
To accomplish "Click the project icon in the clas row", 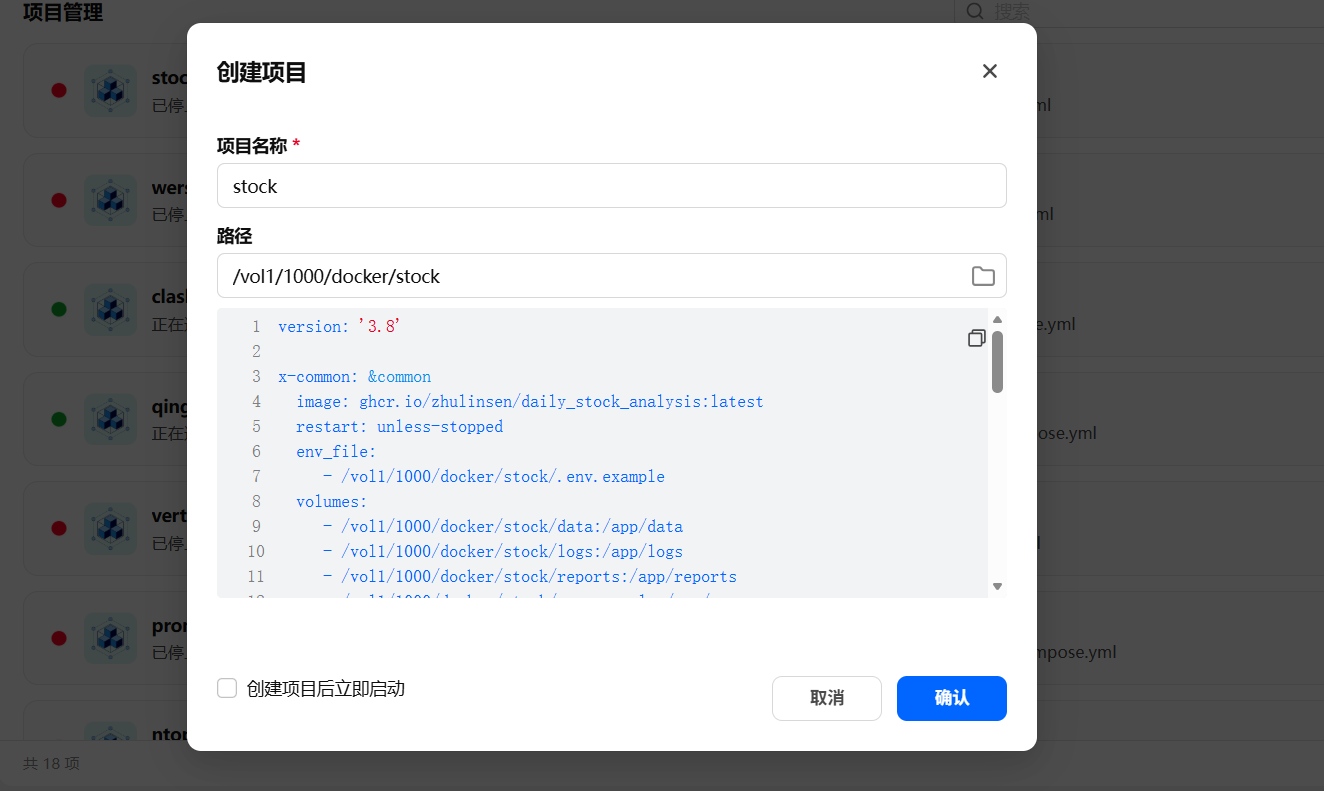I will (110, 309).
